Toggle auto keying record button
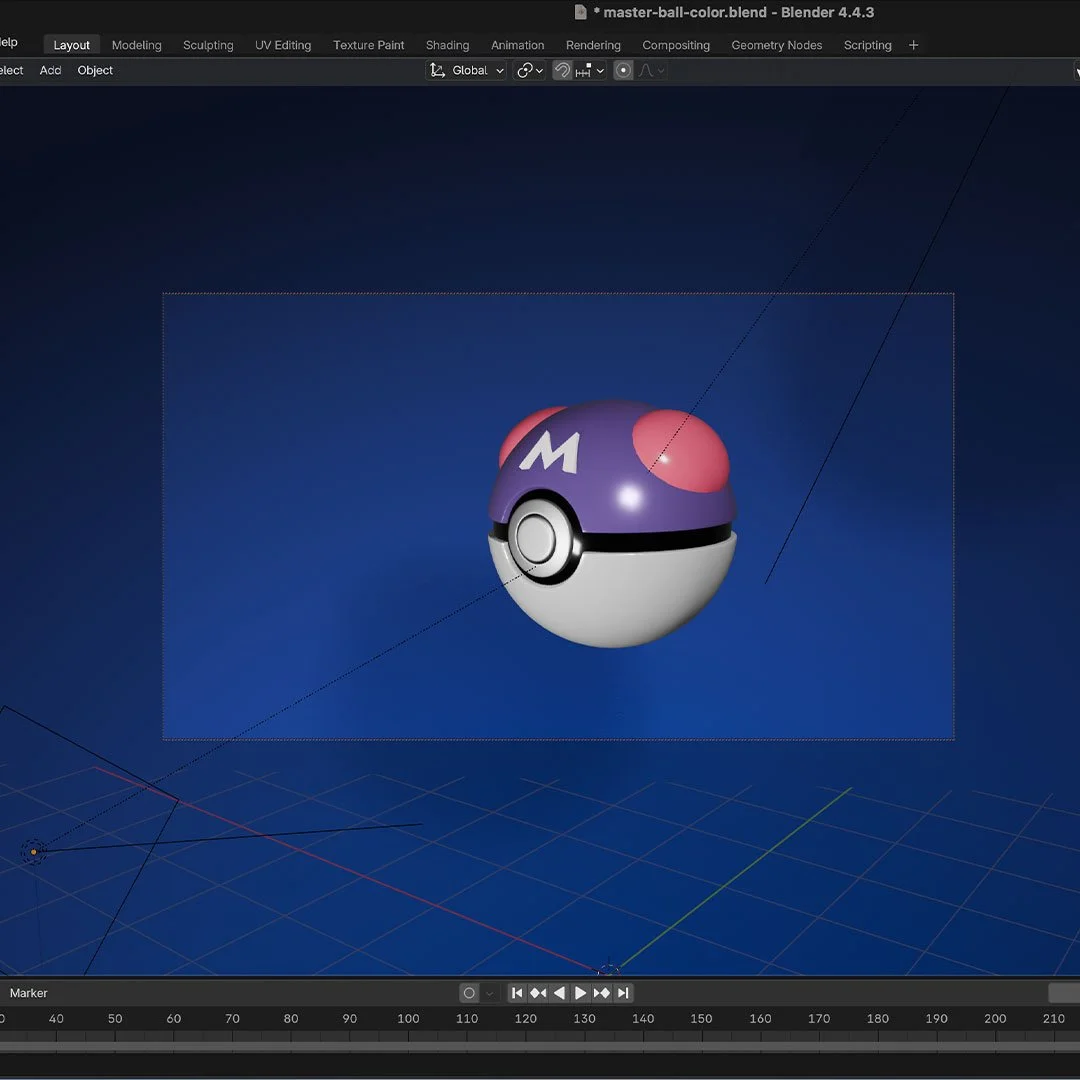 pos(469,993)
